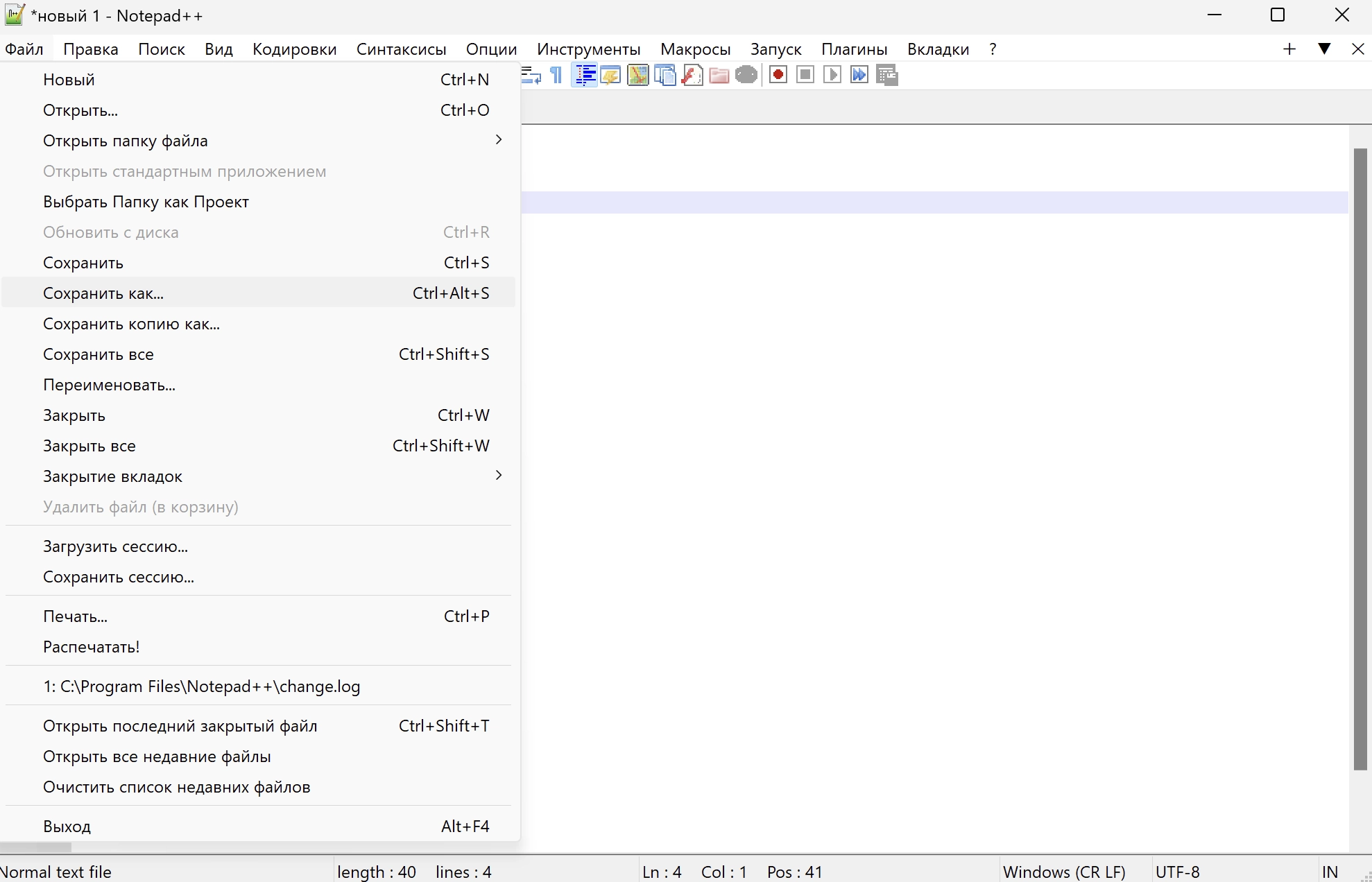Open the Function List panel icon
The image size is (1372, 882).
(x=692, y=75)
